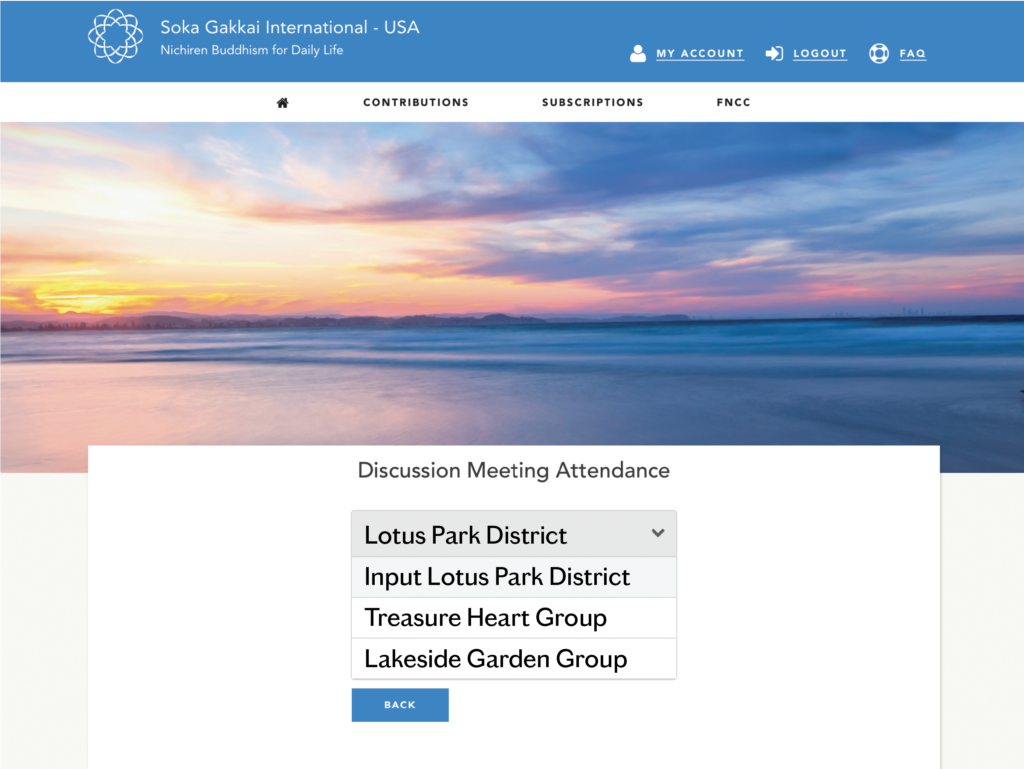Pick the Lakeside Garden Group option
Viewport: 1024px width, 769px height.
[x=496, y=659]
